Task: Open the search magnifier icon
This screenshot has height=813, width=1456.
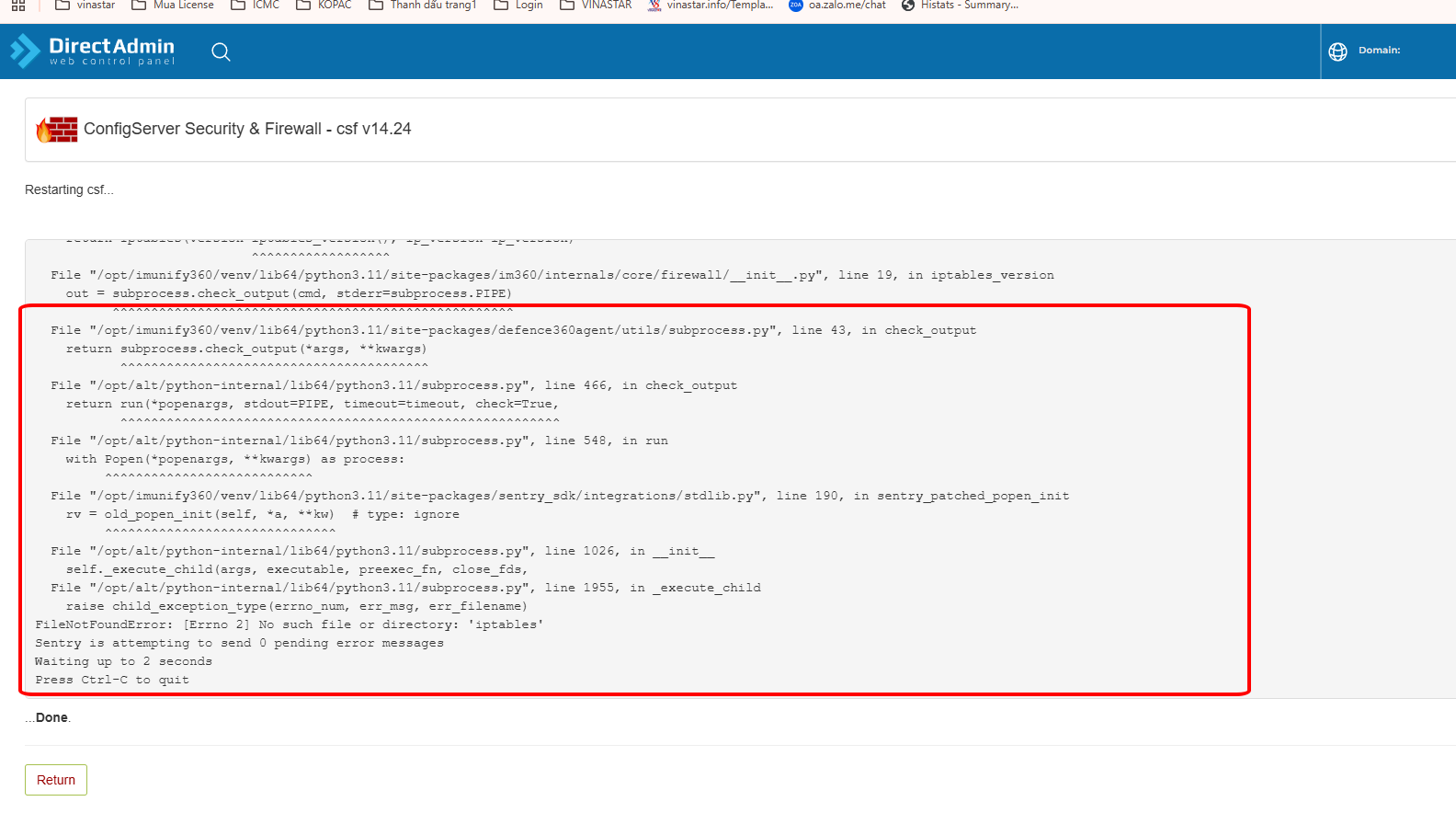Action: [221, 52]
